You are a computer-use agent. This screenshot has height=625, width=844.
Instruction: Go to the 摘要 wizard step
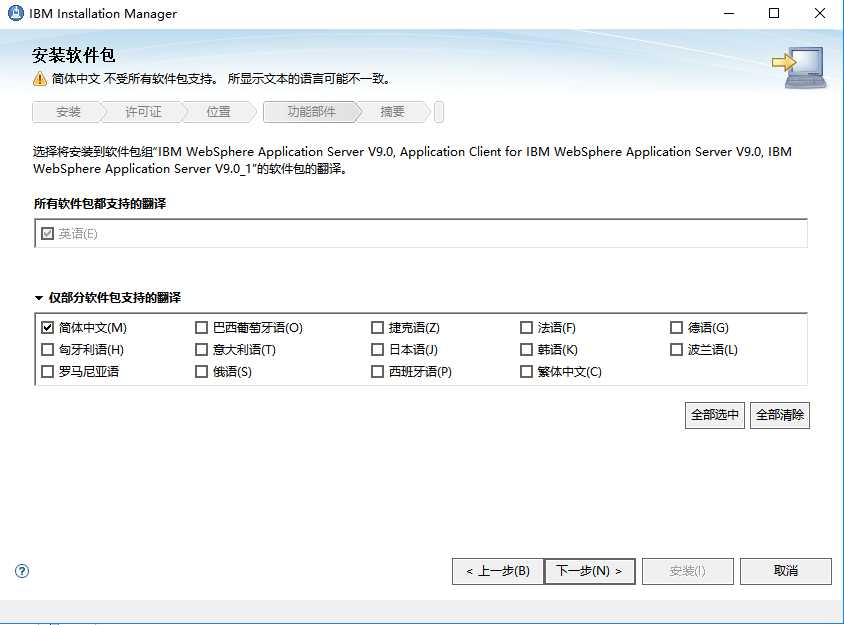[x=392, y=112]
